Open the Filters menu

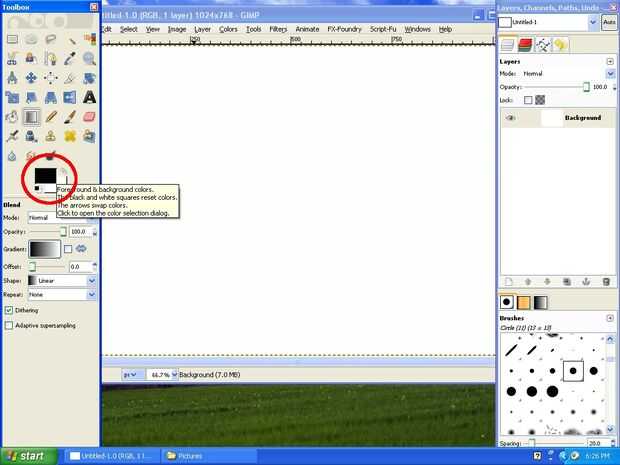click(x=278, y=29)
